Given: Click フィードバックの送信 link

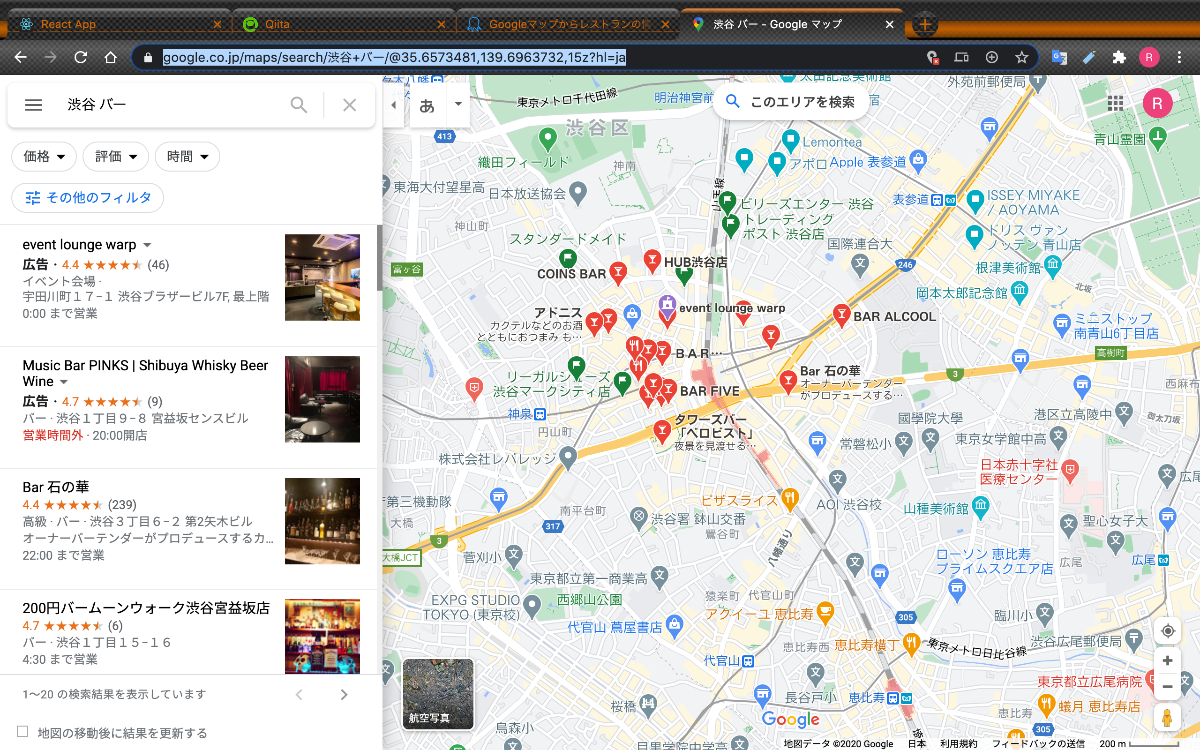Looking at the screenshot, I should 1038,744.
